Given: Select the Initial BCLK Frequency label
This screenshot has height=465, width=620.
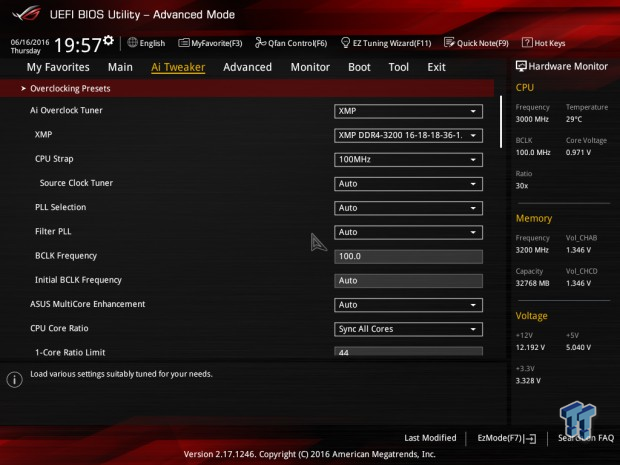Looking at the screenshot, I should coord(78,280).
